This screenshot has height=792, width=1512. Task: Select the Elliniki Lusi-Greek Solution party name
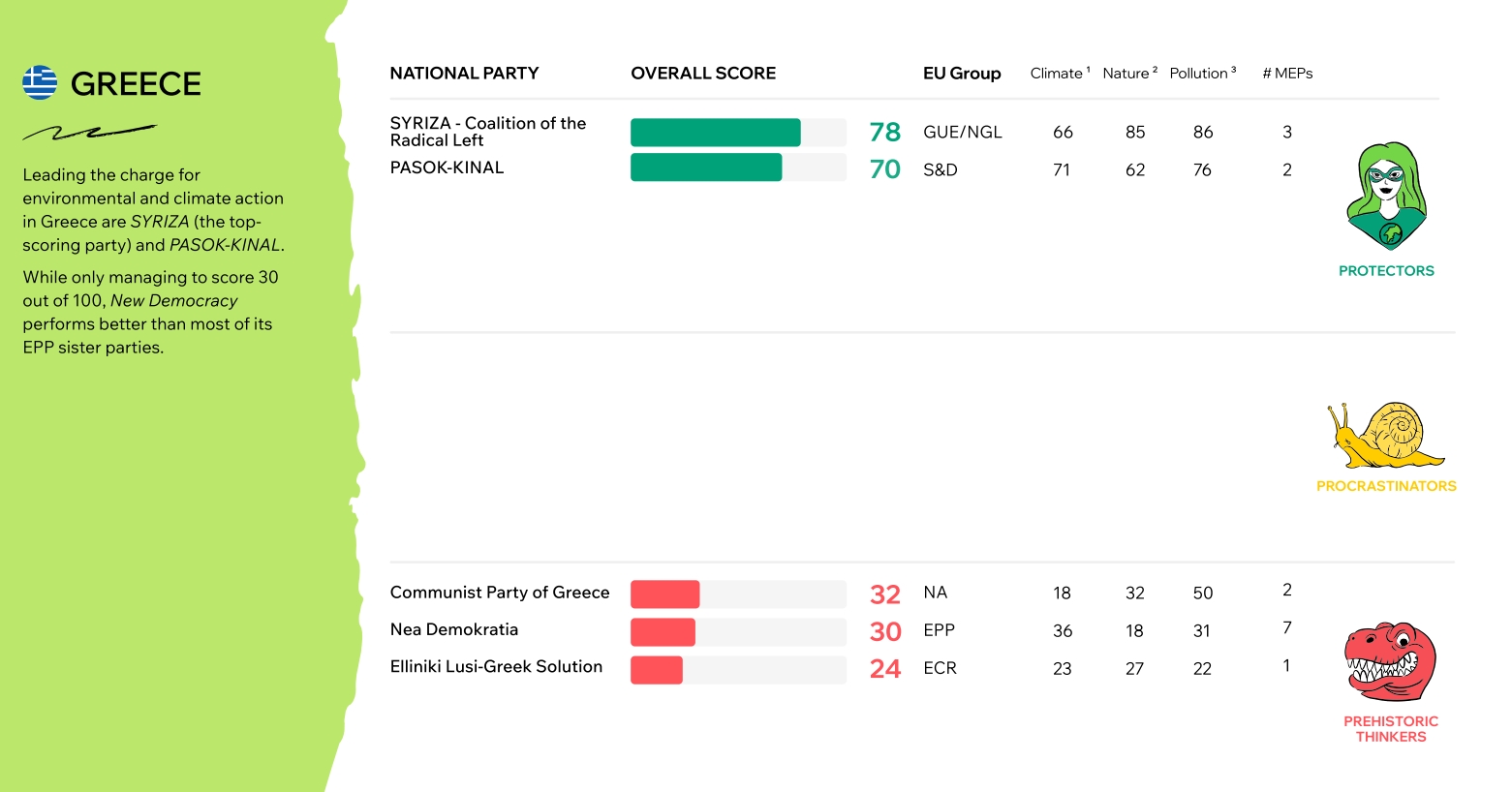496,666
